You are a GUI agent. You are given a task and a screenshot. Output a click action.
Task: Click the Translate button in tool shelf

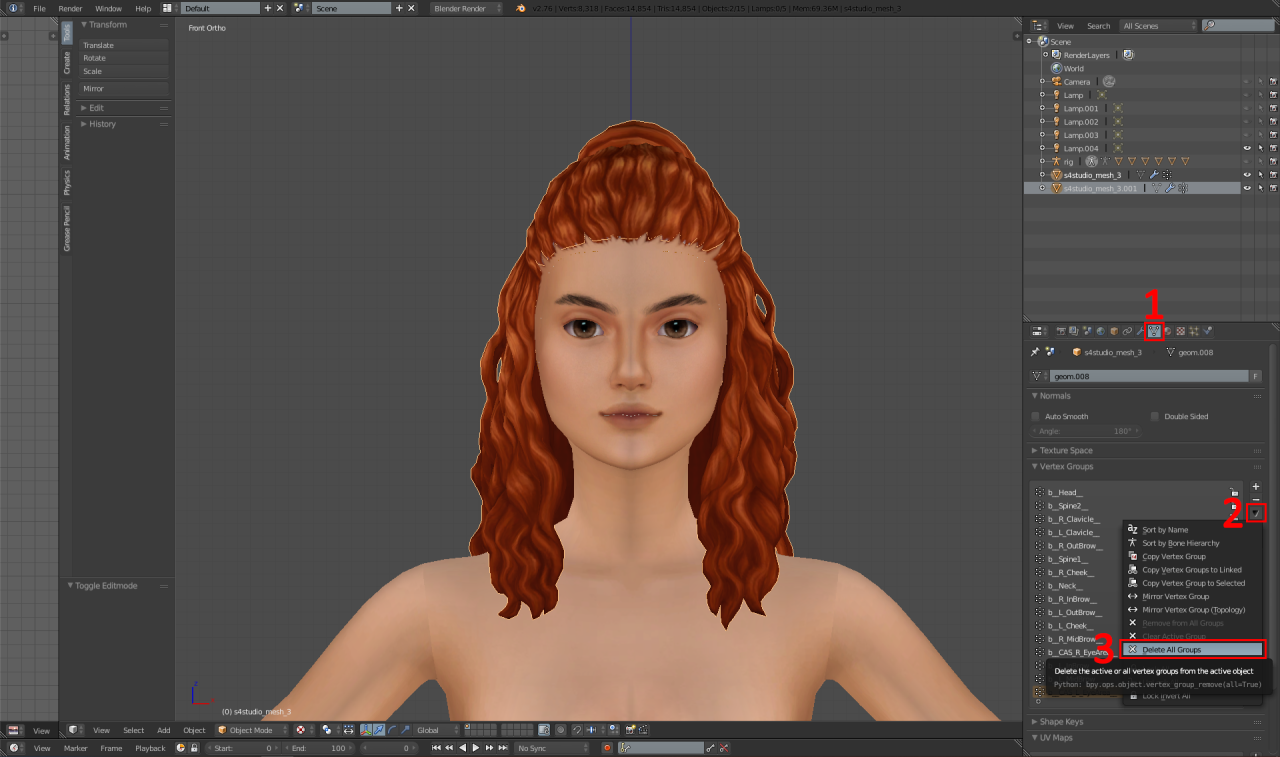coord(124,45)
